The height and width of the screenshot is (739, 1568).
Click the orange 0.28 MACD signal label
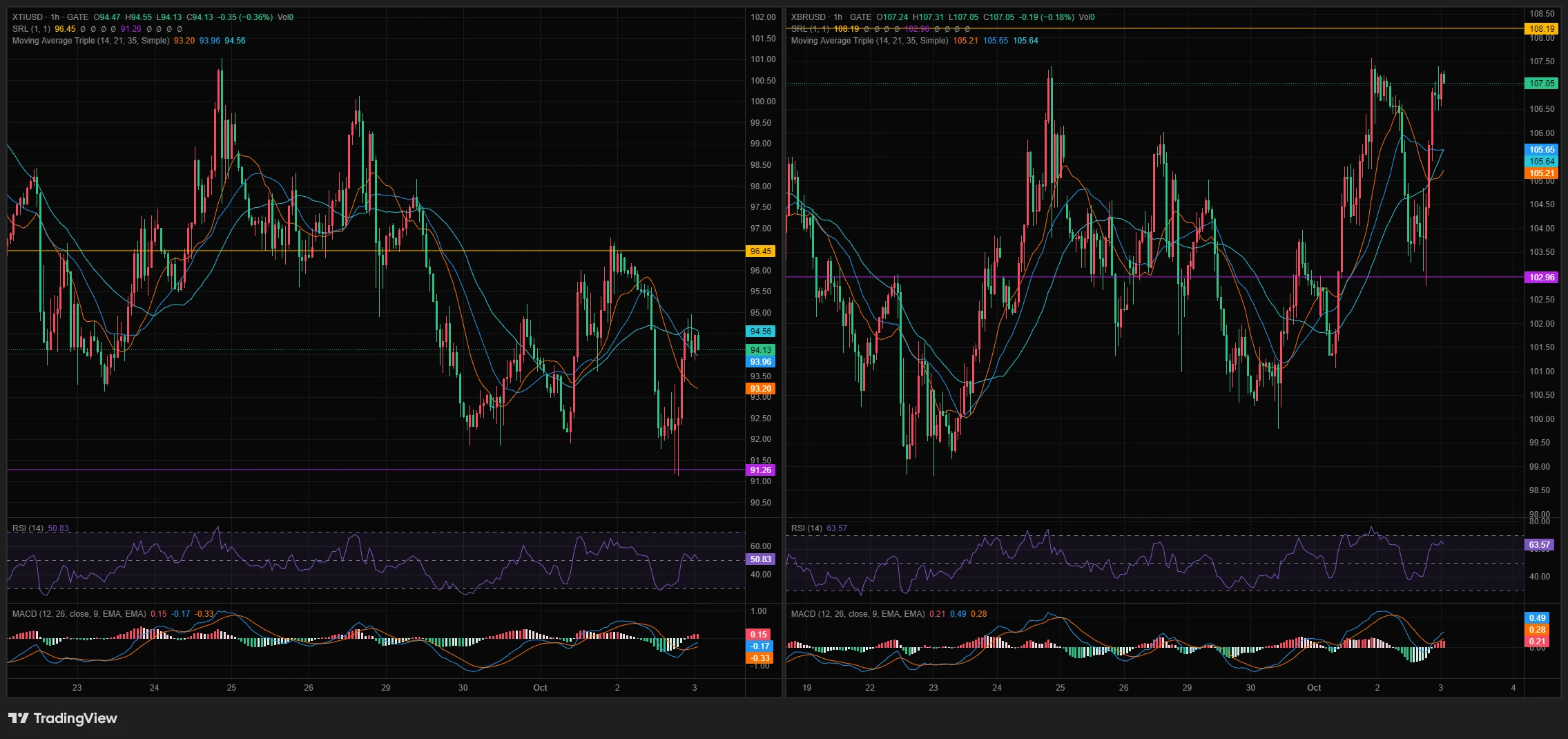point(1537,630)
